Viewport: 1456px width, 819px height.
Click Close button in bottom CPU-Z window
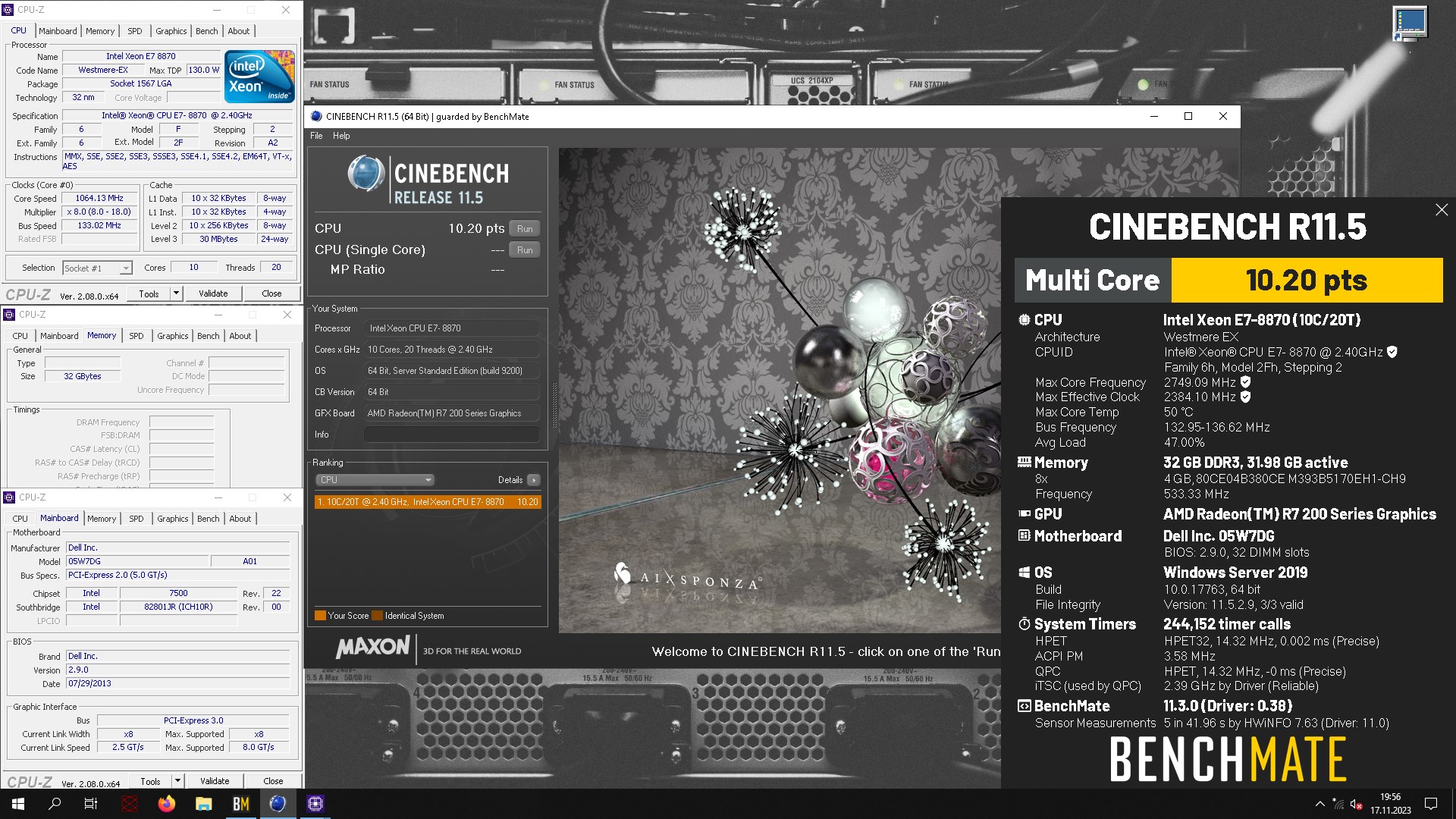coord(273,781)
